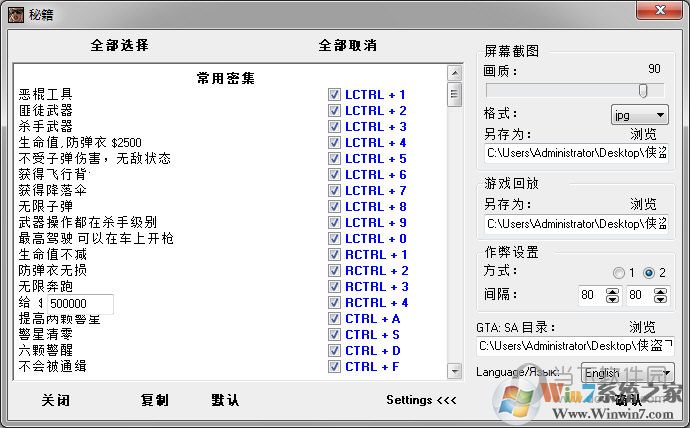Open the Language English dropdown
Image resolution: width=690 pixels, height=428 pixels.
coord(627,373)
